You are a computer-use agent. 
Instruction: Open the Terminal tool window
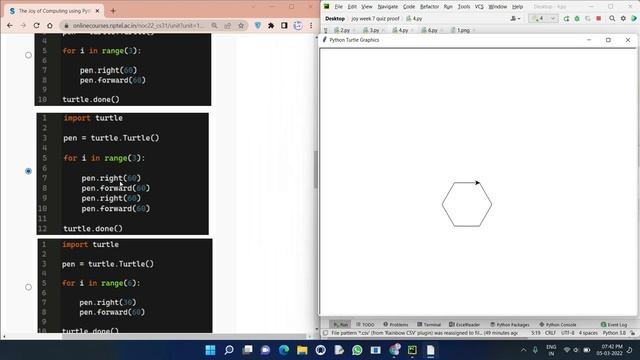tap(429, 324)
